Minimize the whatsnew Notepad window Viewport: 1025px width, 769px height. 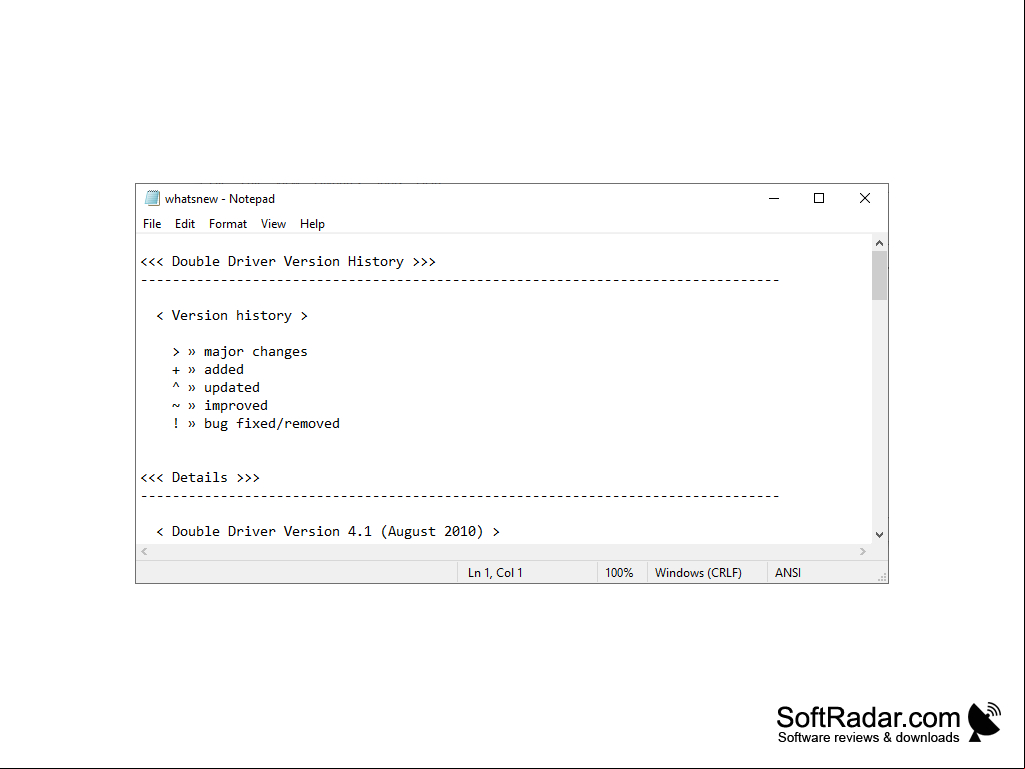click(x=774, y=198)
